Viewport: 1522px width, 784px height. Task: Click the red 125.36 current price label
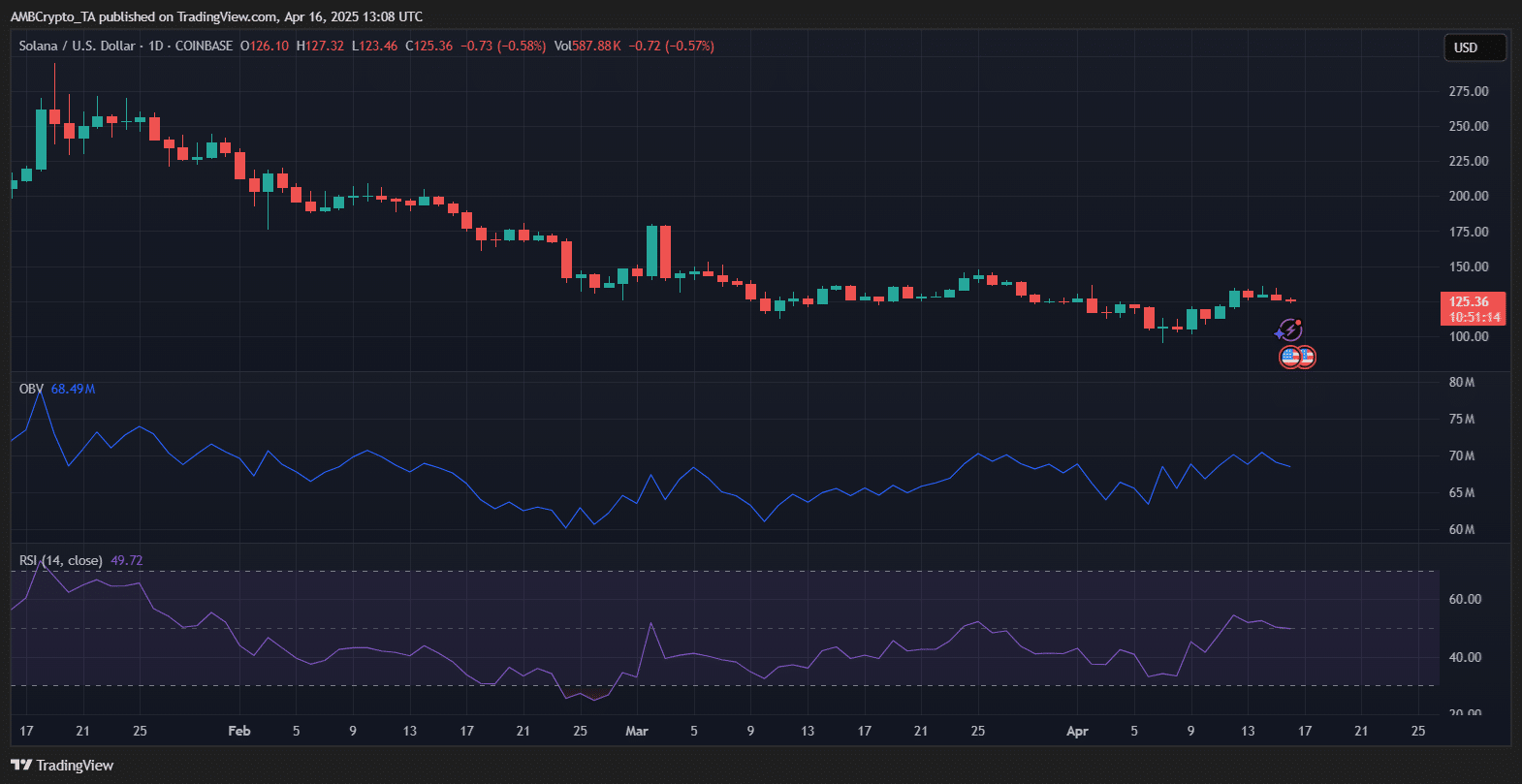point(1471,301)
